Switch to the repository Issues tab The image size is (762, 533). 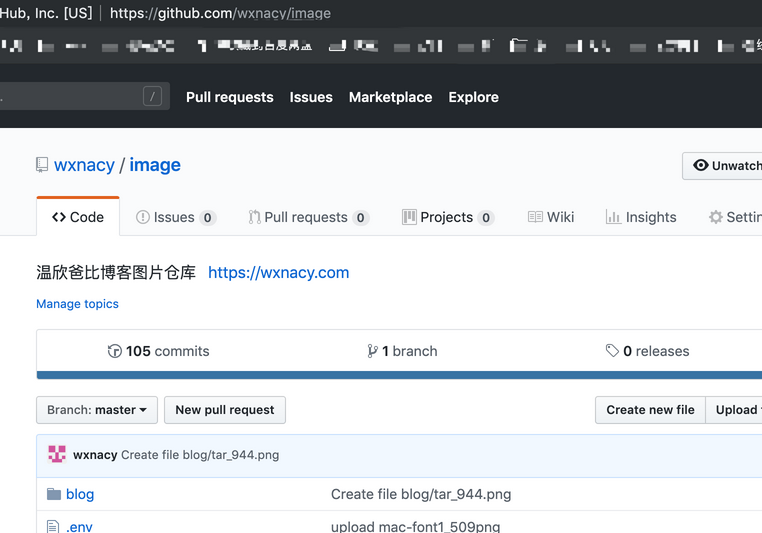pyautogui.click(x=176, y=217)
